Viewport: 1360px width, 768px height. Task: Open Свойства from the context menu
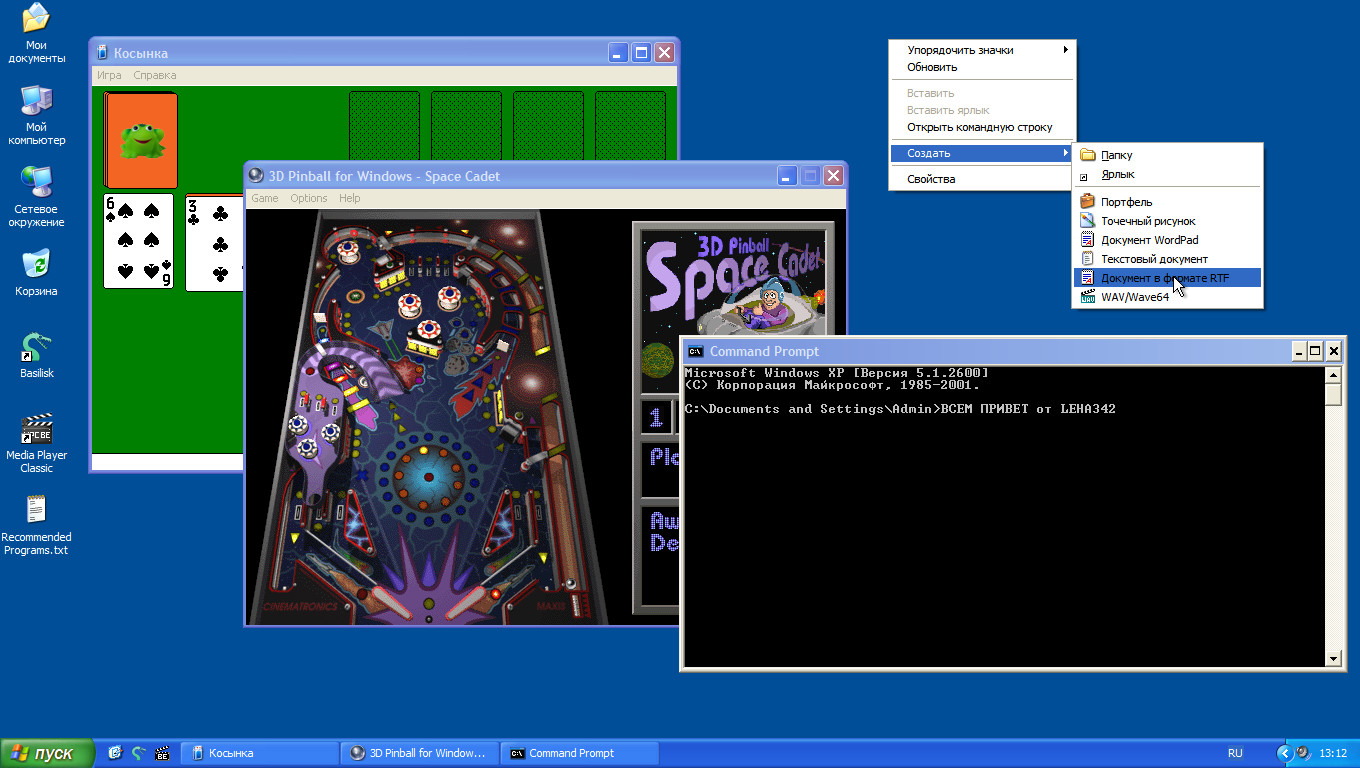point(981,180)
